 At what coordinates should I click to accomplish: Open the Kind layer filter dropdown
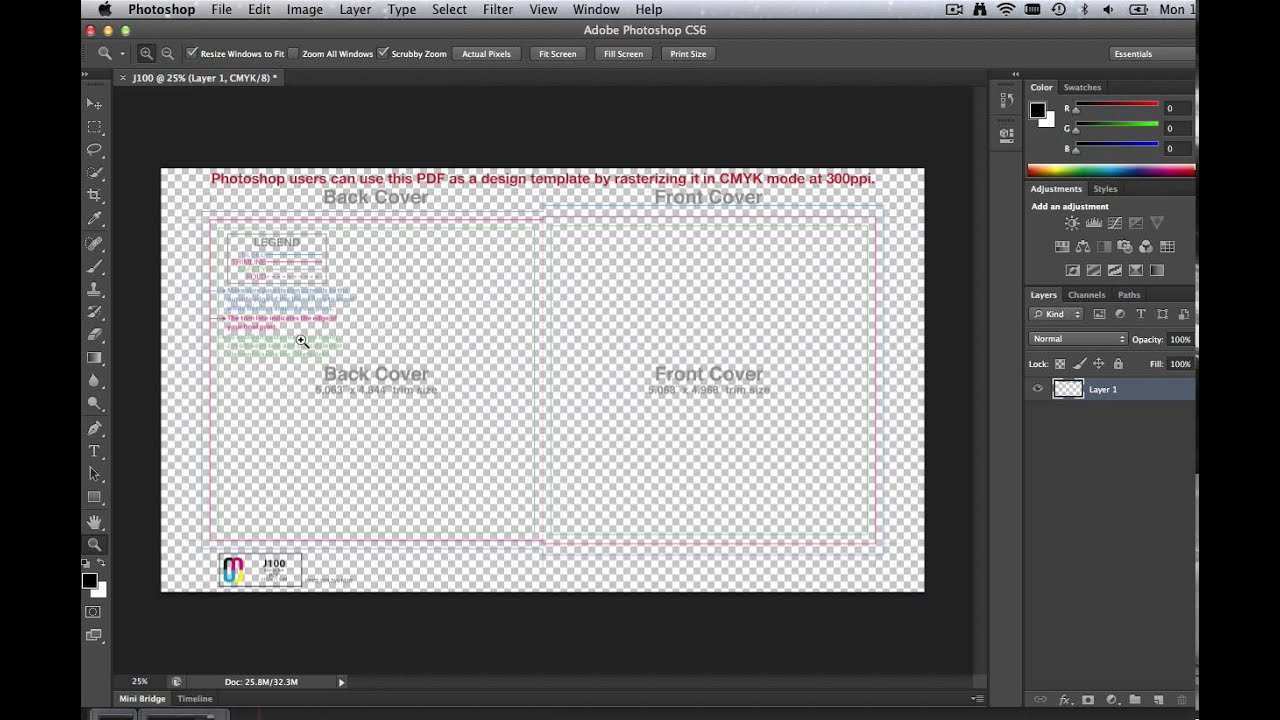click(1058, 314)
